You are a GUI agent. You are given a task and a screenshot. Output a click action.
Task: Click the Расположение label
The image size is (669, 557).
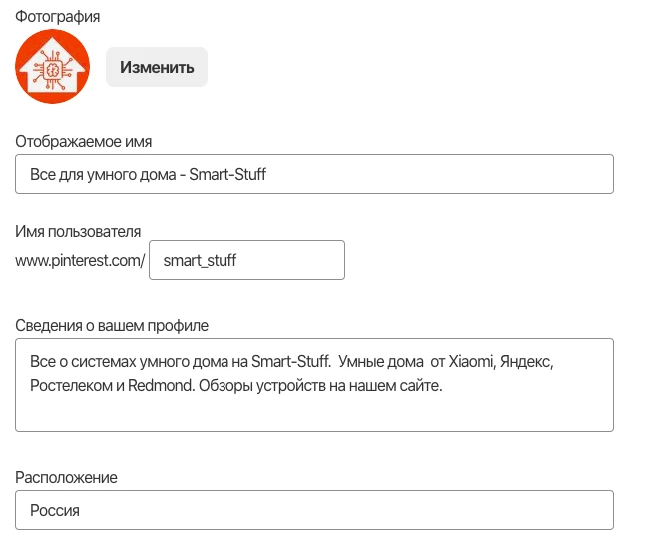click(x=66, y=477)
